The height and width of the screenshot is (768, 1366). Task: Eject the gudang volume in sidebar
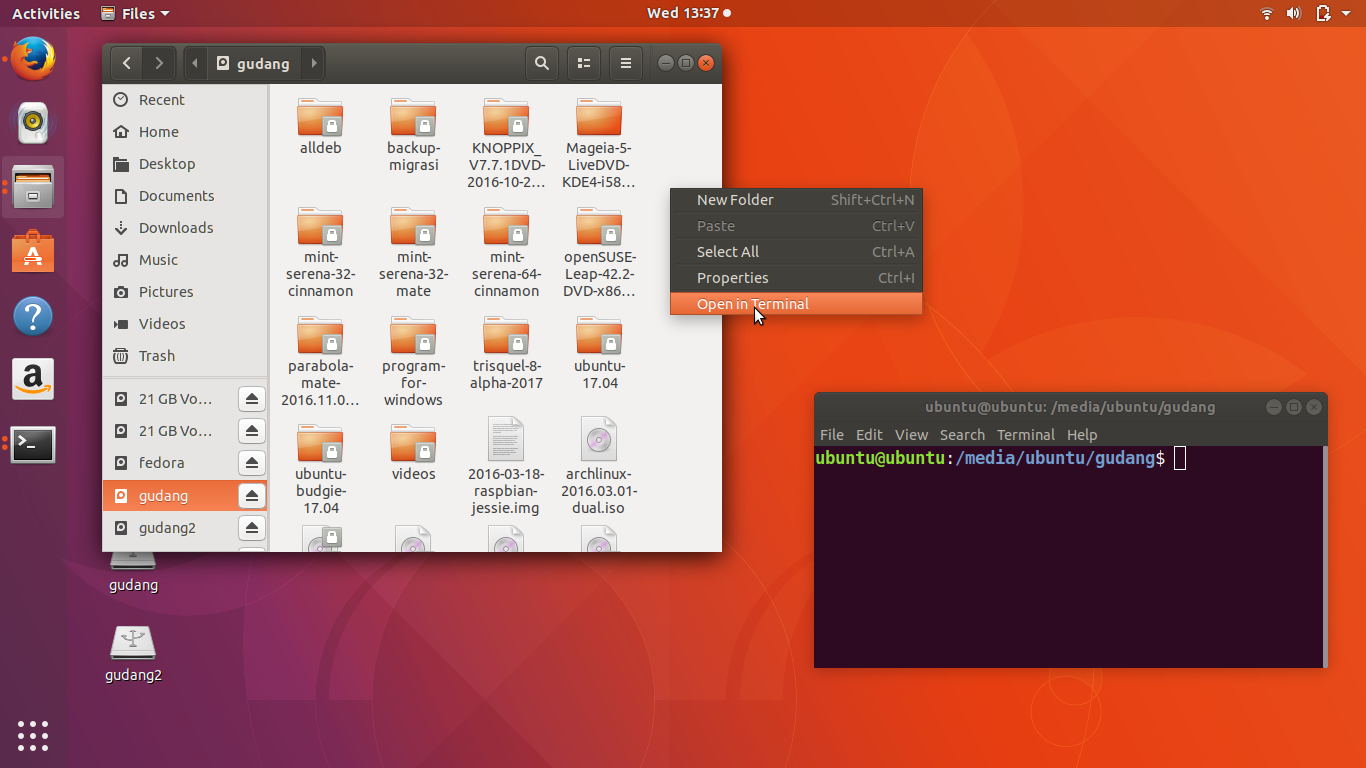point(252,495)
